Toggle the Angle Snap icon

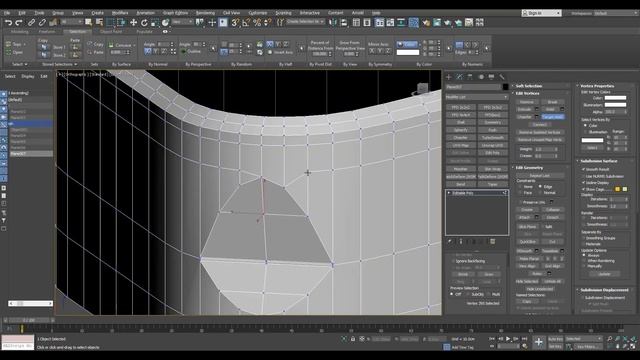(x=246, y=23)
